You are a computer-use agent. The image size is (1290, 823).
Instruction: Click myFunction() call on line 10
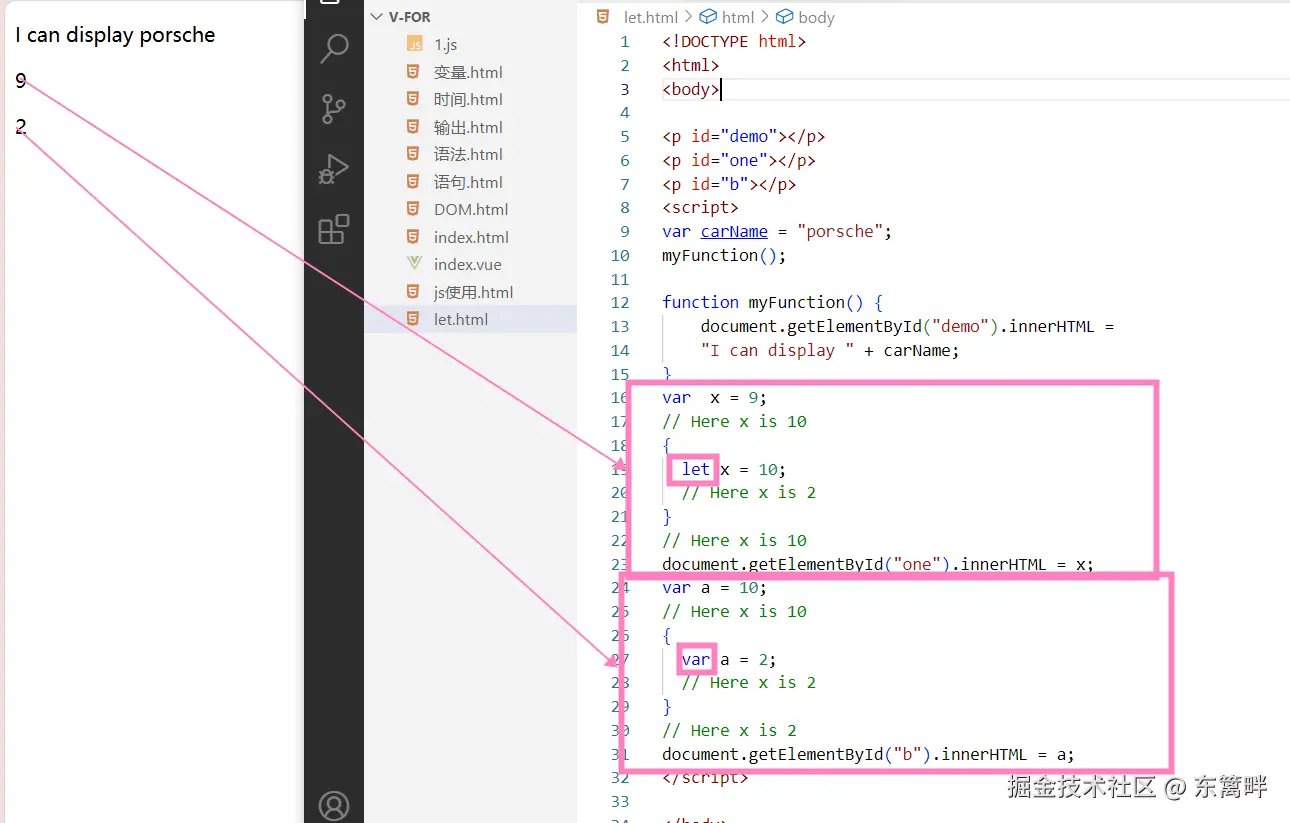click(724, 256)
